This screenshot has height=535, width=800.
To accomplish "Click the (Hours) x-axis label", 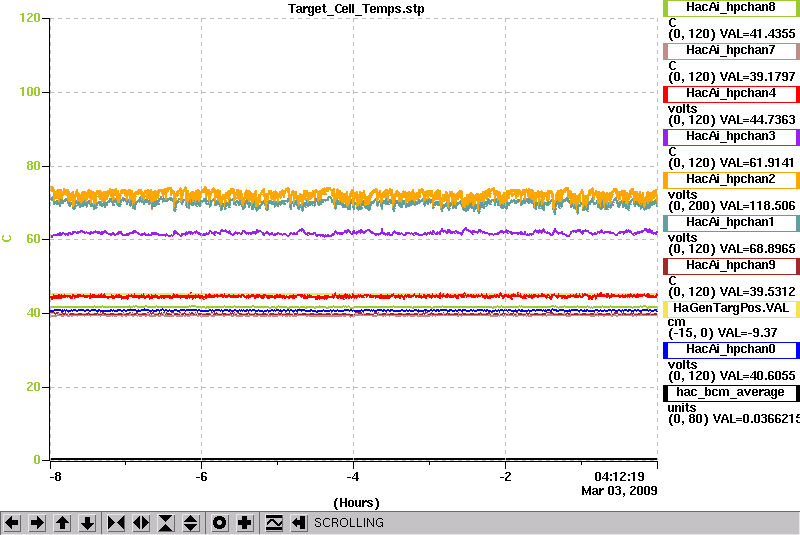I will (356, 503).
